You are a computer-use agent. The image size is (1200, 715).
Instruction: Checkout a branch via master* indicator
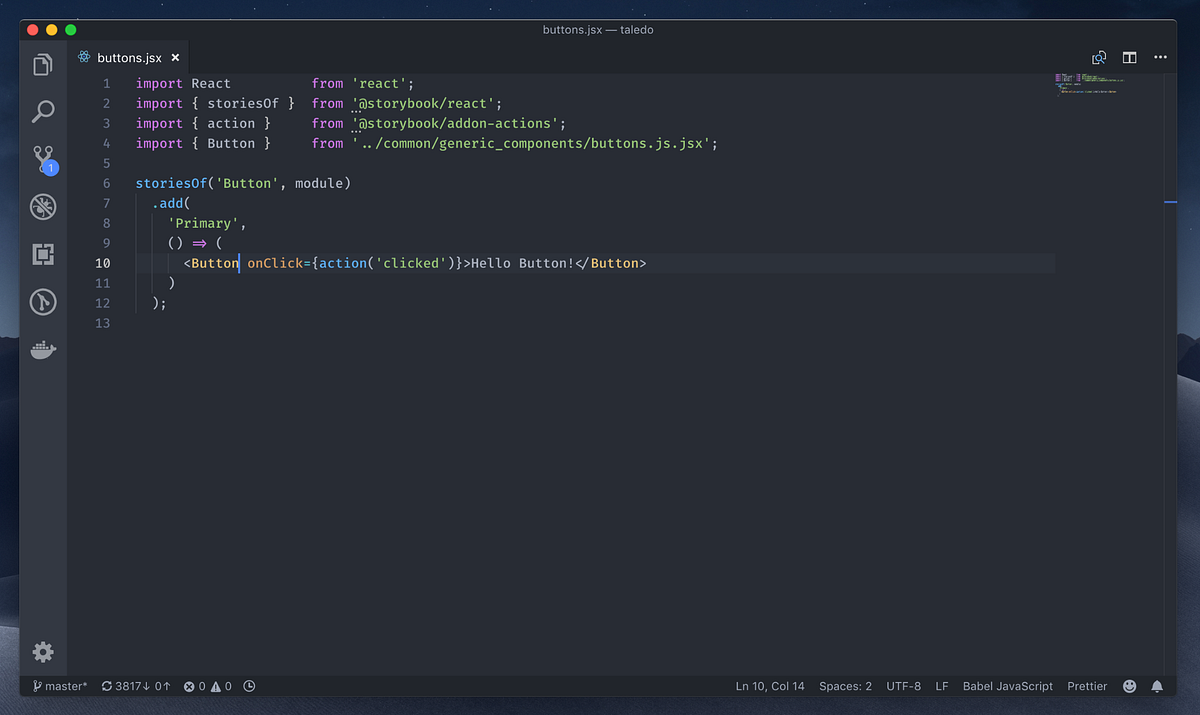tap(58, 686)
